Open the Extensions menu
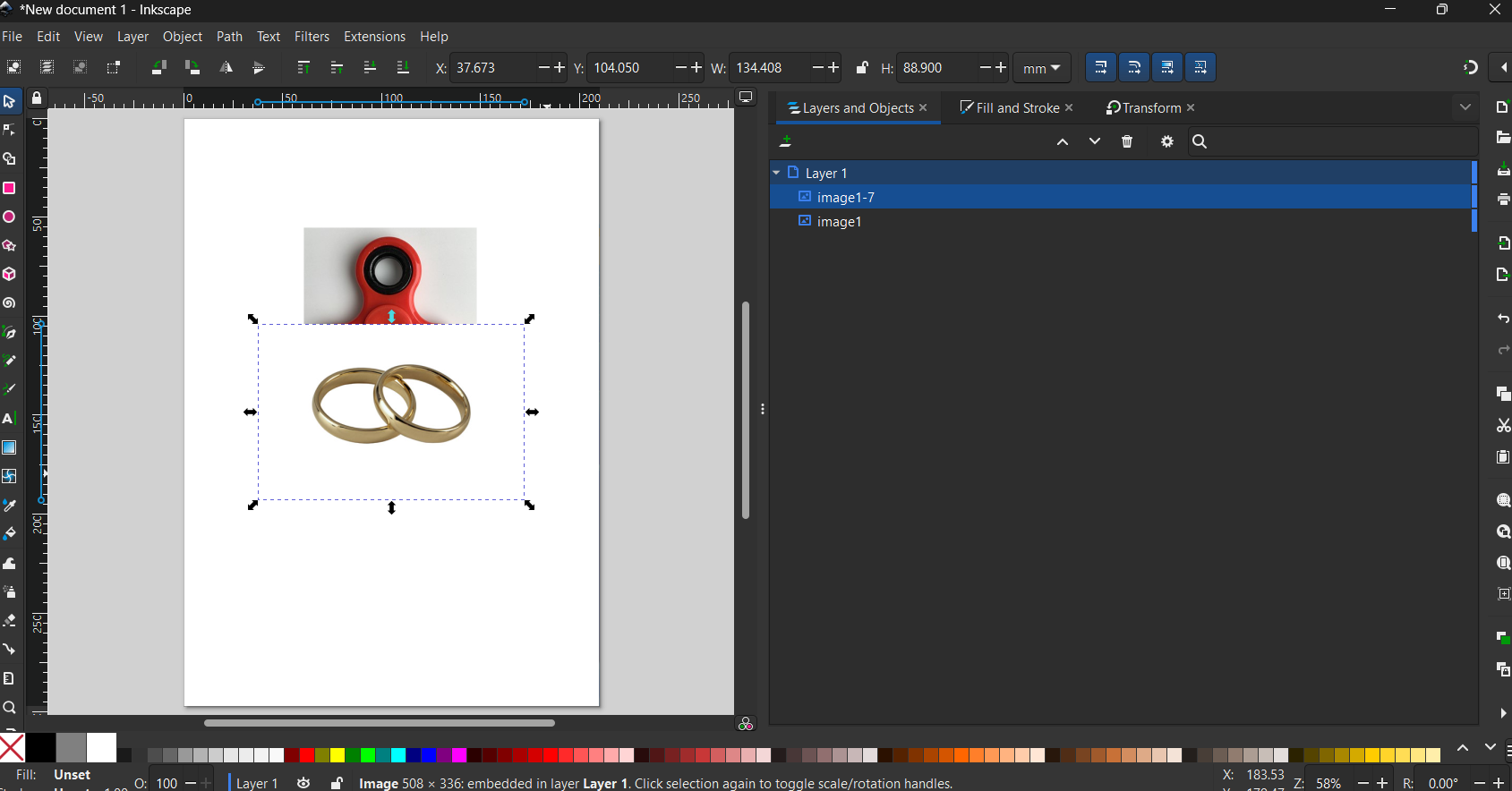Image resolution: width=1512 pixels, height=791 pixels. click(x=374, y=37)
